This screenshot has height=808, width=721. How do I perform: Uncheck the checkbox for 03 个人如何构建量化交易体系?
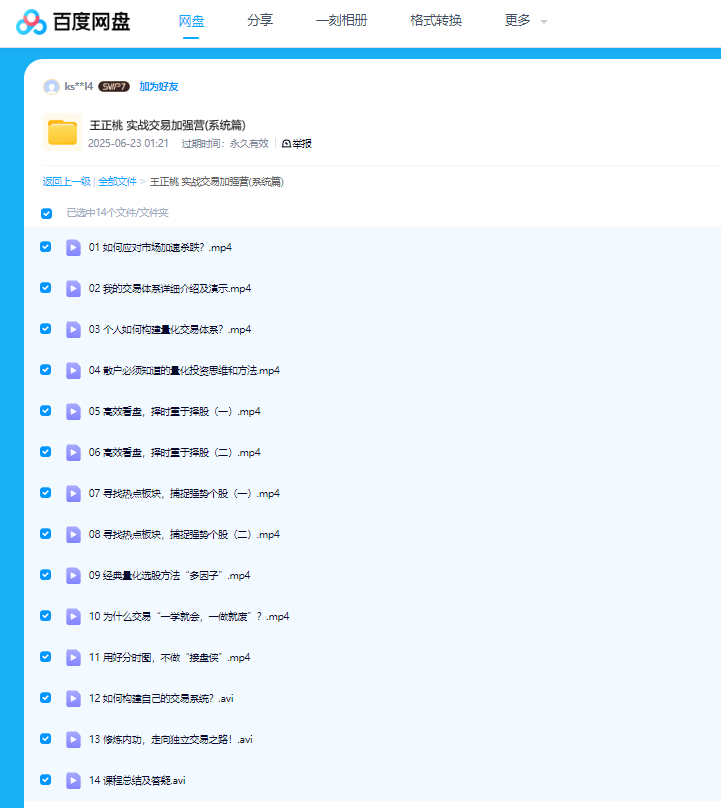[x=46, y=329]
